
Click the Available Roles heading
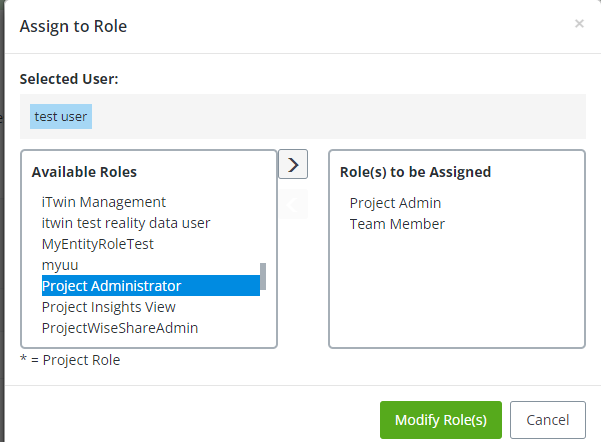point(84,172)
